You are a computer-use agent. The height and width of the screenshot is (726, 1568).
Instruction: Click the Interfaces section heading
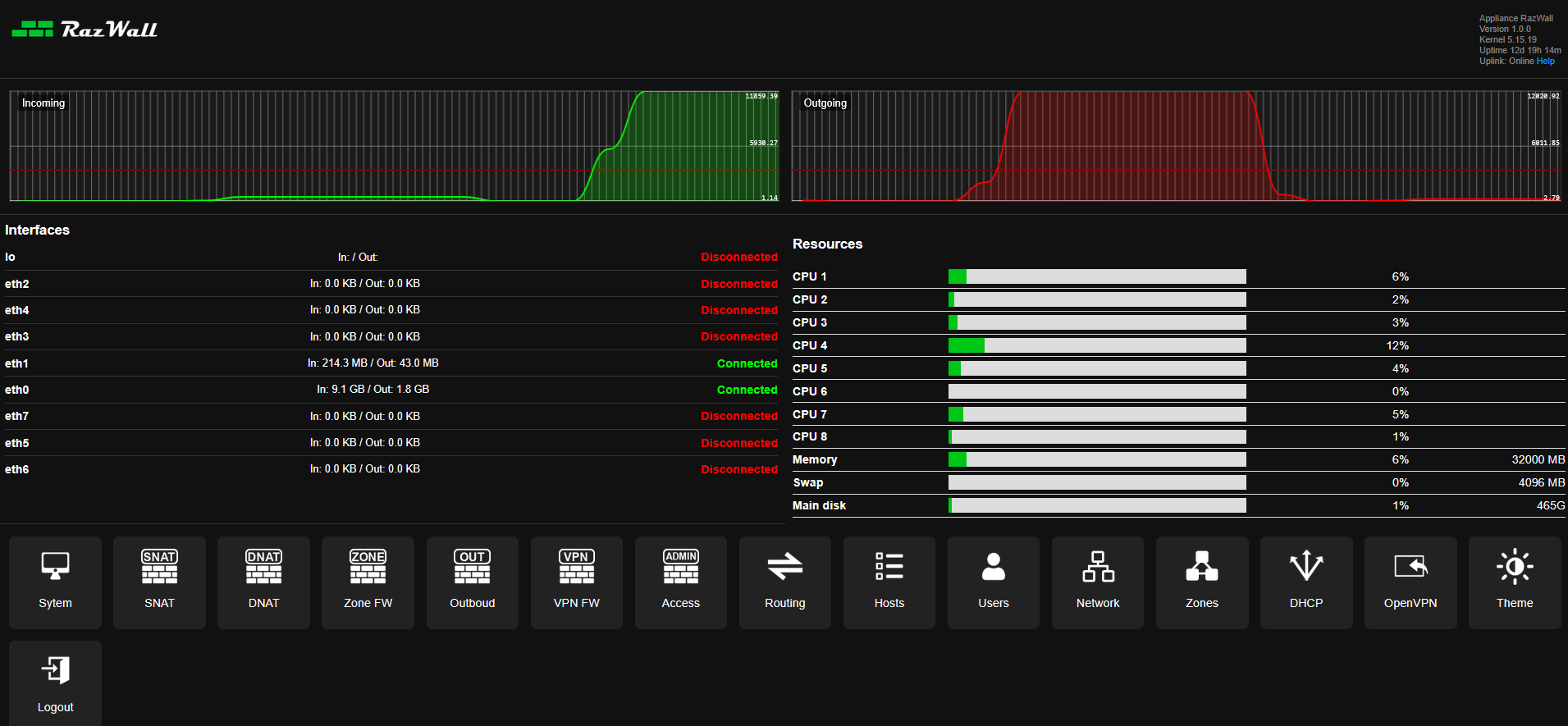[37, 230]
